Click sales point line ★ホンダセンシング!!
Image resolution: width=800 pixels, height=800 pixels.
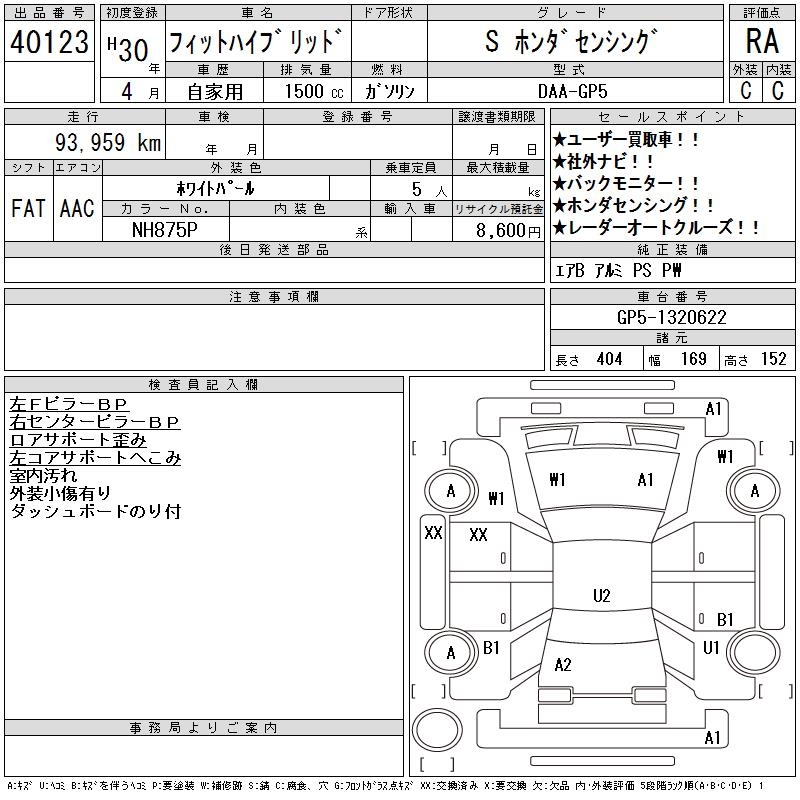tap(633, 205)
